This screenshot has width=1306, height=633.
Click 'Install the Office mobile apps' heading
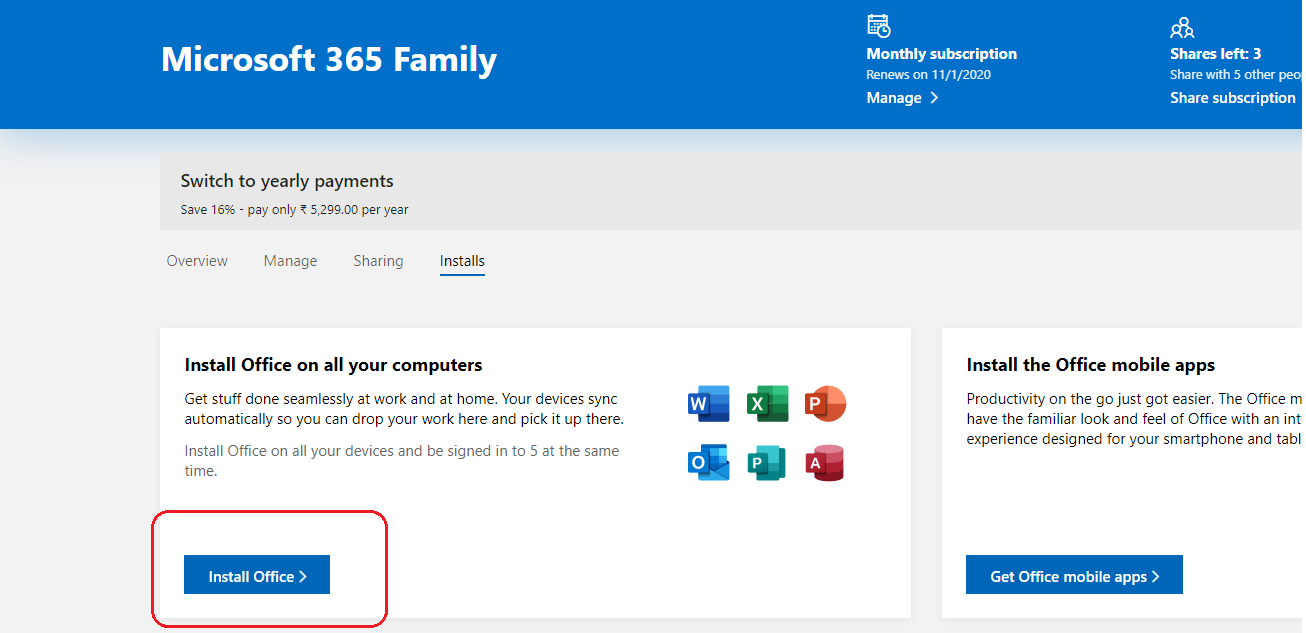point(1091,365)
